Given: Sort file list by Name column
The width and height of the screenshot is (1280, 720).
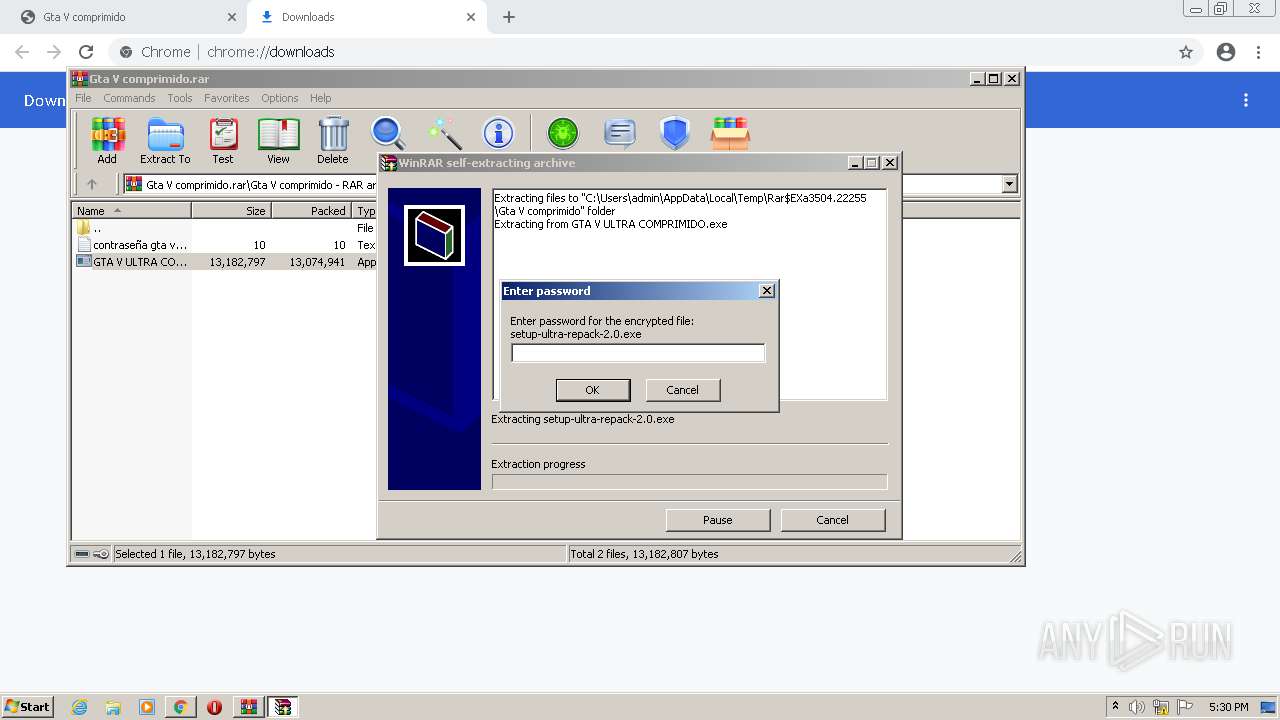Looking at the screenshot, I should pyautogui.click(x=132, y=210).
